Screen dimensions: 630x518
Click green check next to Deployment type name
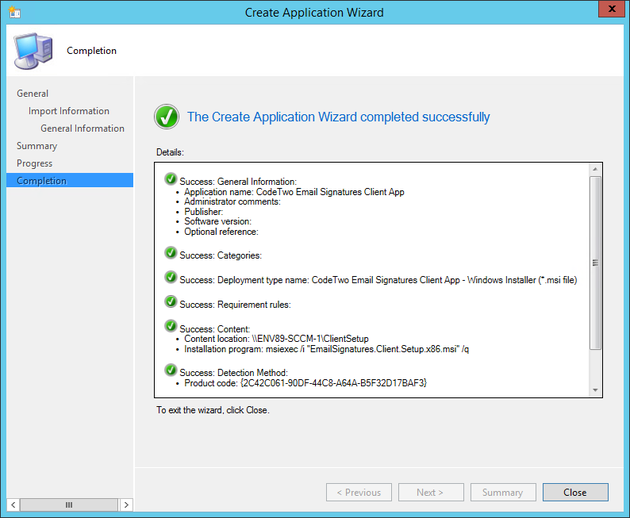(x=171, y=277)
